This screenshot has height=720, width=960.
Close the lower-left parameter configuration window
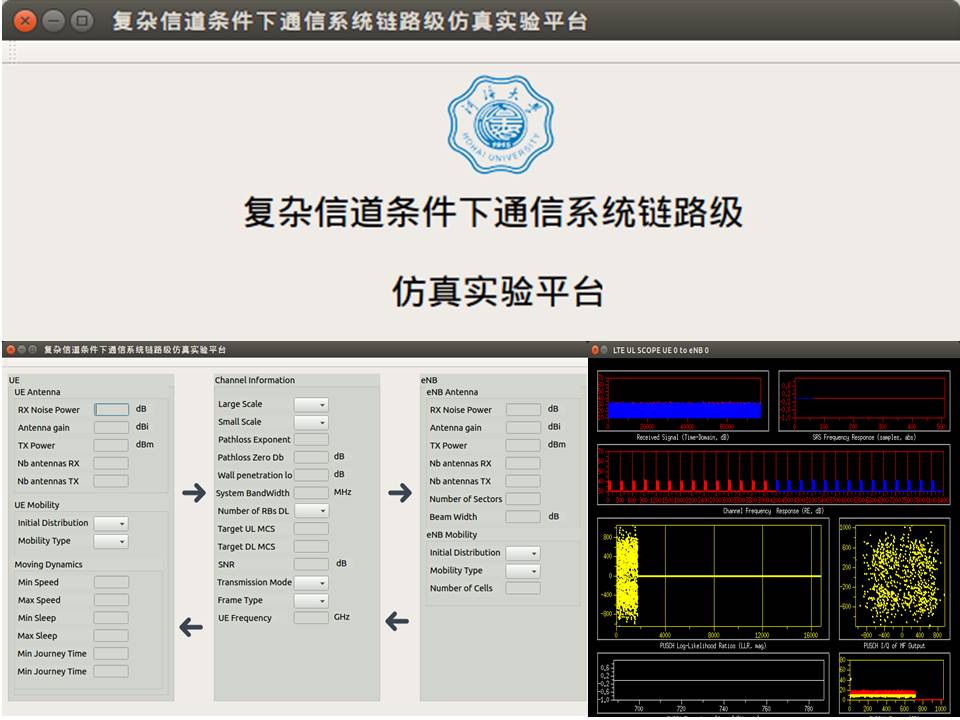click(x=10, y=350)
